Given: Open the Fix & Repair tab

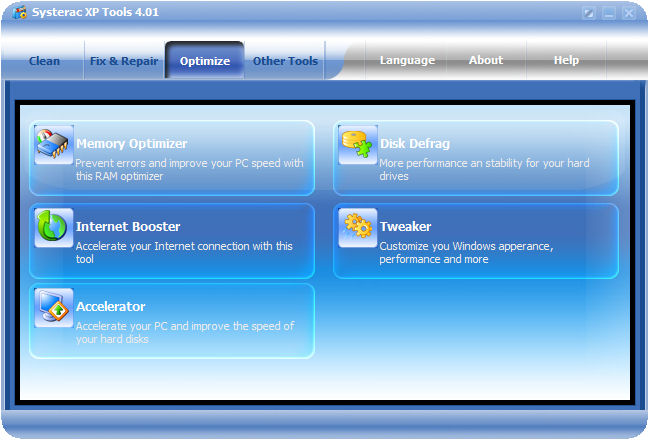Looking at the screenshot, I should (124, 61).
